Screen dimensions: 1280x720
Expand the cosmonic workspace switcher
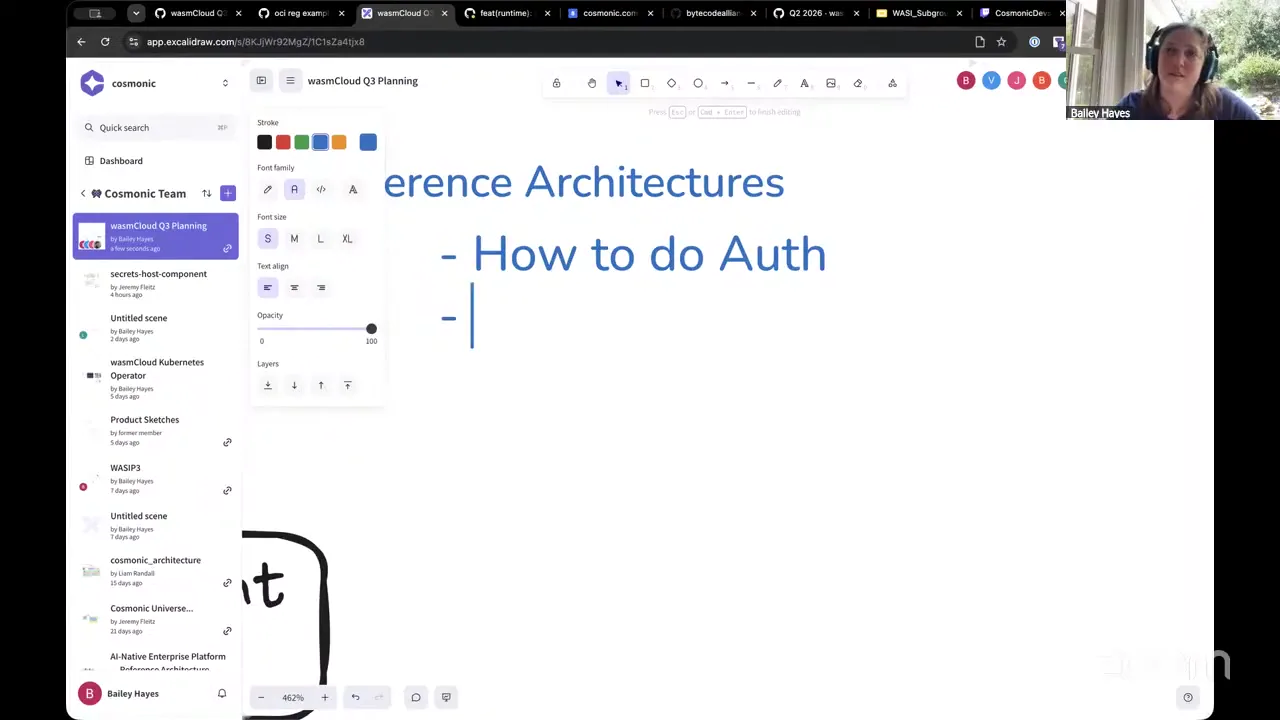225,83
